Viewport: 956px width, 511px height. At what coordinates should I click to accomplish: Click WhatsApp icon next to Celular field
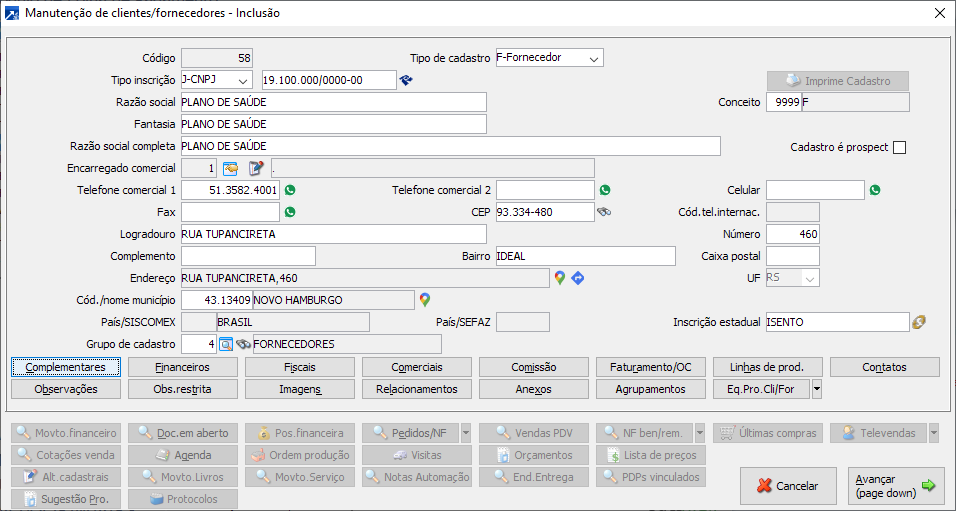pos(875,190)
